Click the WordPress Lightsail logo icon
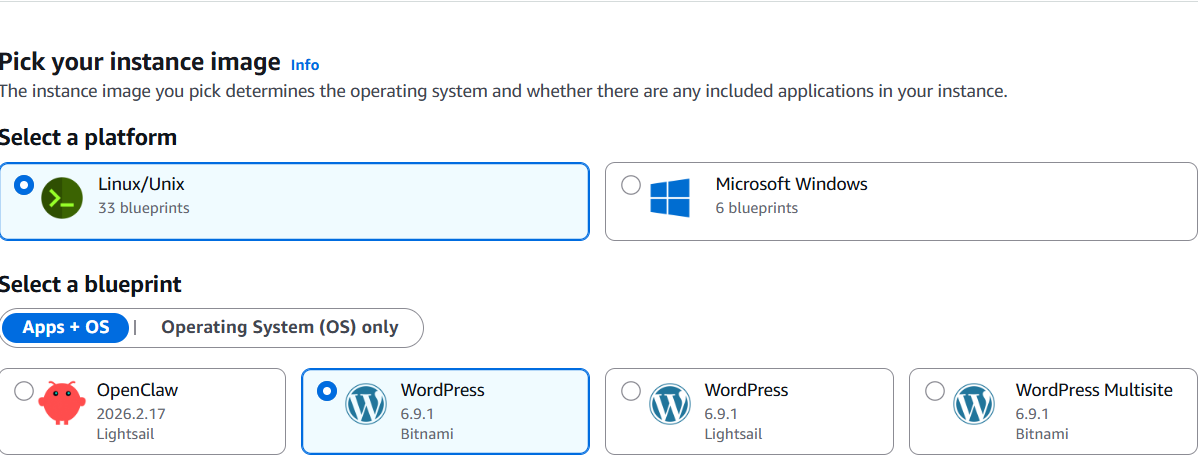1198x463 pixels. coord(669,404)
